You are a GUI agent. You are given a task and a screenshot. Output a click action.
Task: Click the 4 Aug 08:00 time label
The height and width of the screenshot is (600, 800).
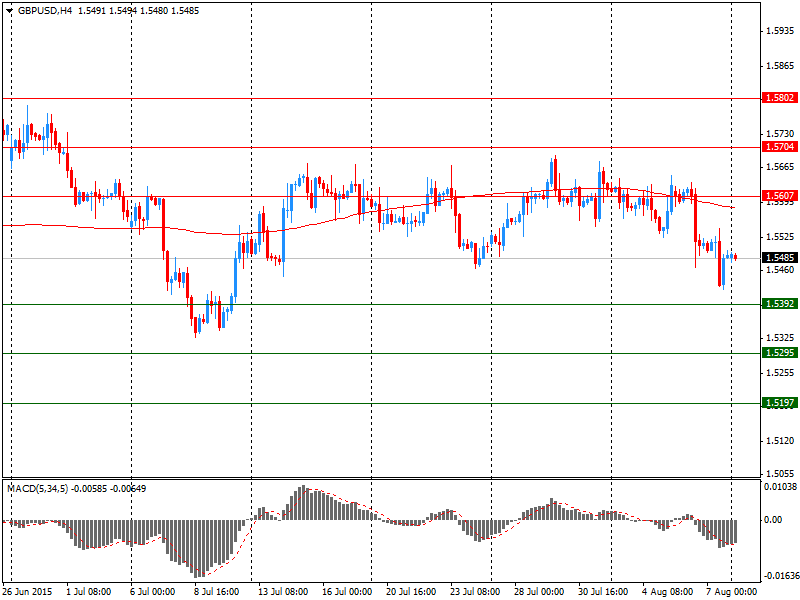tap(667, 592)
